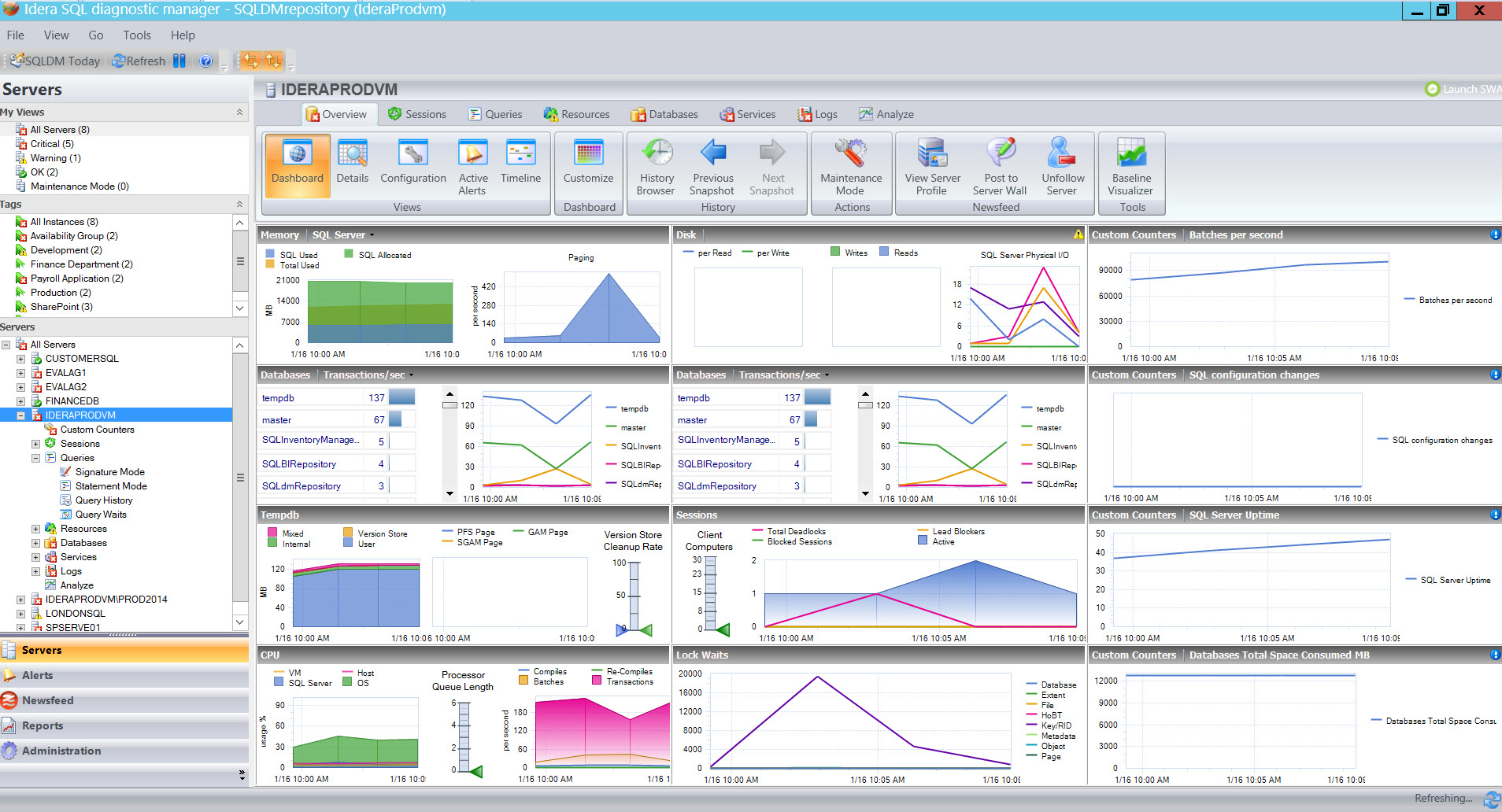Open the Go menu
The height and width of the screenshot is (812, 1502).
click(x=96, y=35)
